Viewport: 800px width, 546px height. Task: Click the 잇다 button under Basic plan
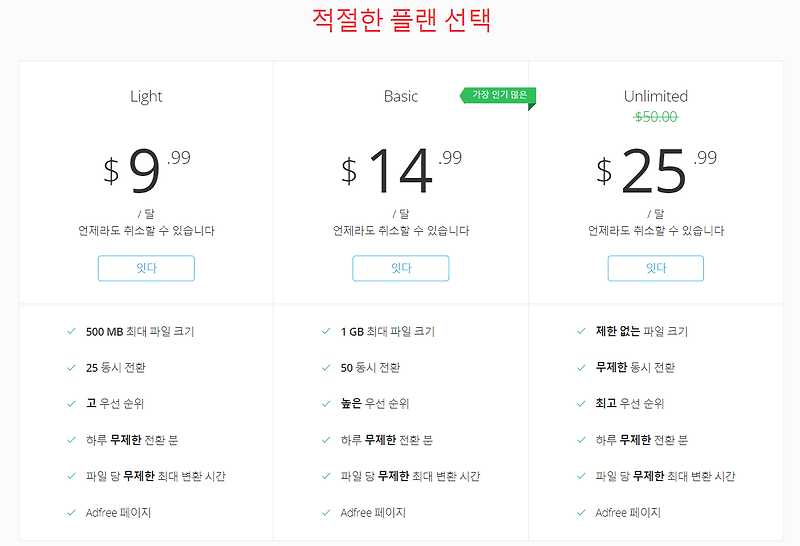tap(401, 268)
